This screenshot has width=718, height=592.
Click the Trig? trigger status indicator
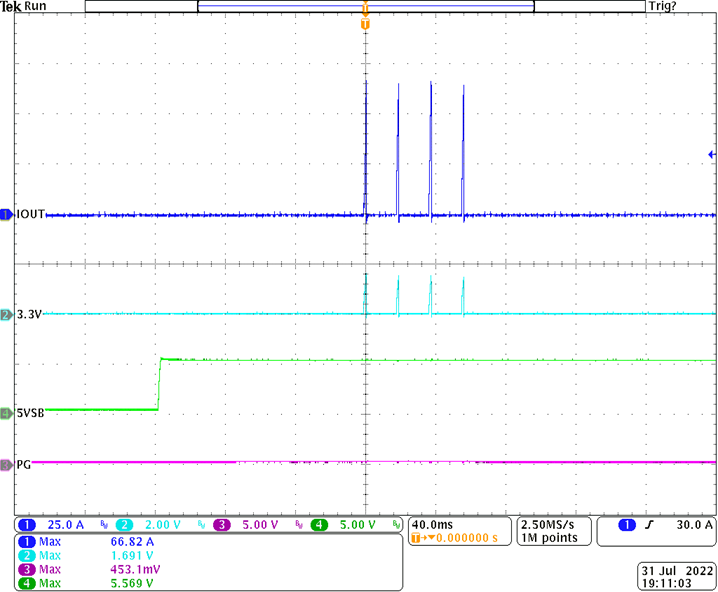[662, 6]
